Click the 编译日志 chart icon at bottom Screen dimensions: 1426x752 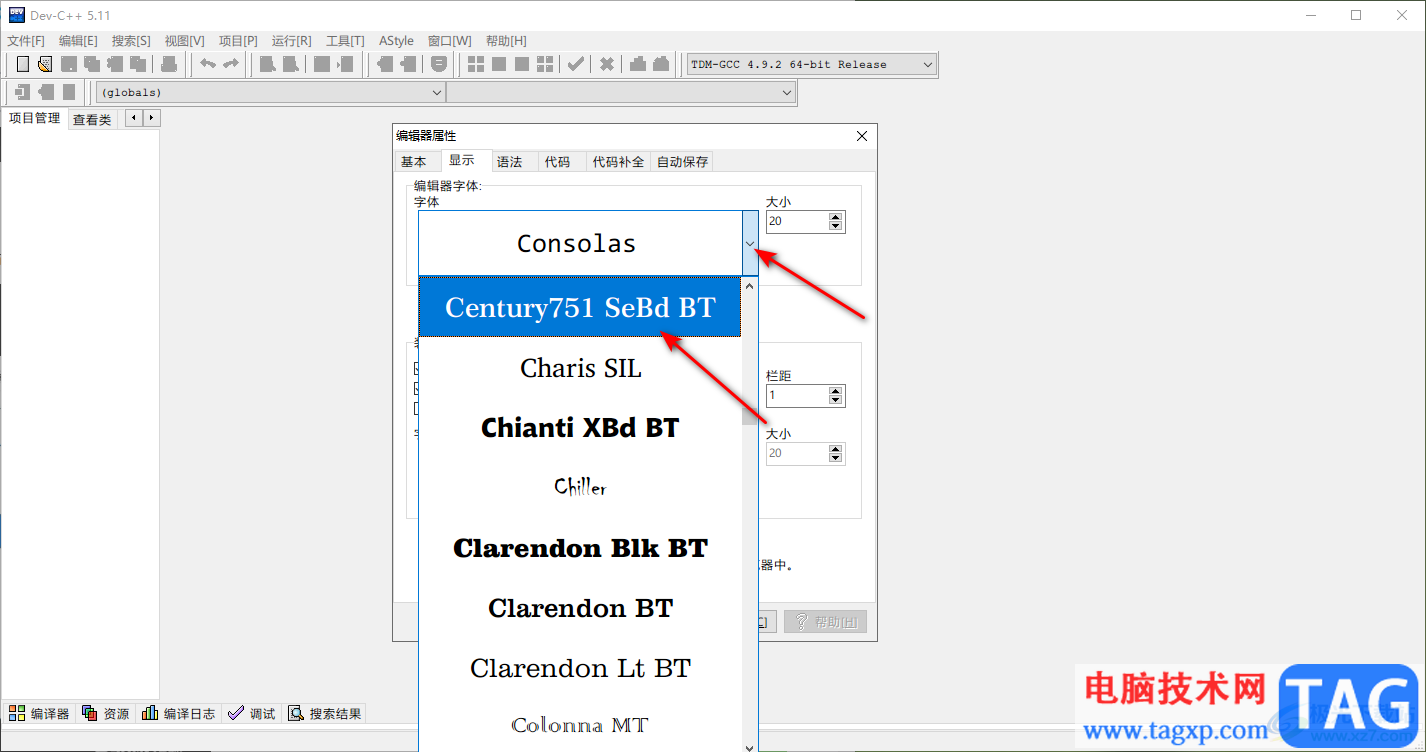[x=150, y=713]
